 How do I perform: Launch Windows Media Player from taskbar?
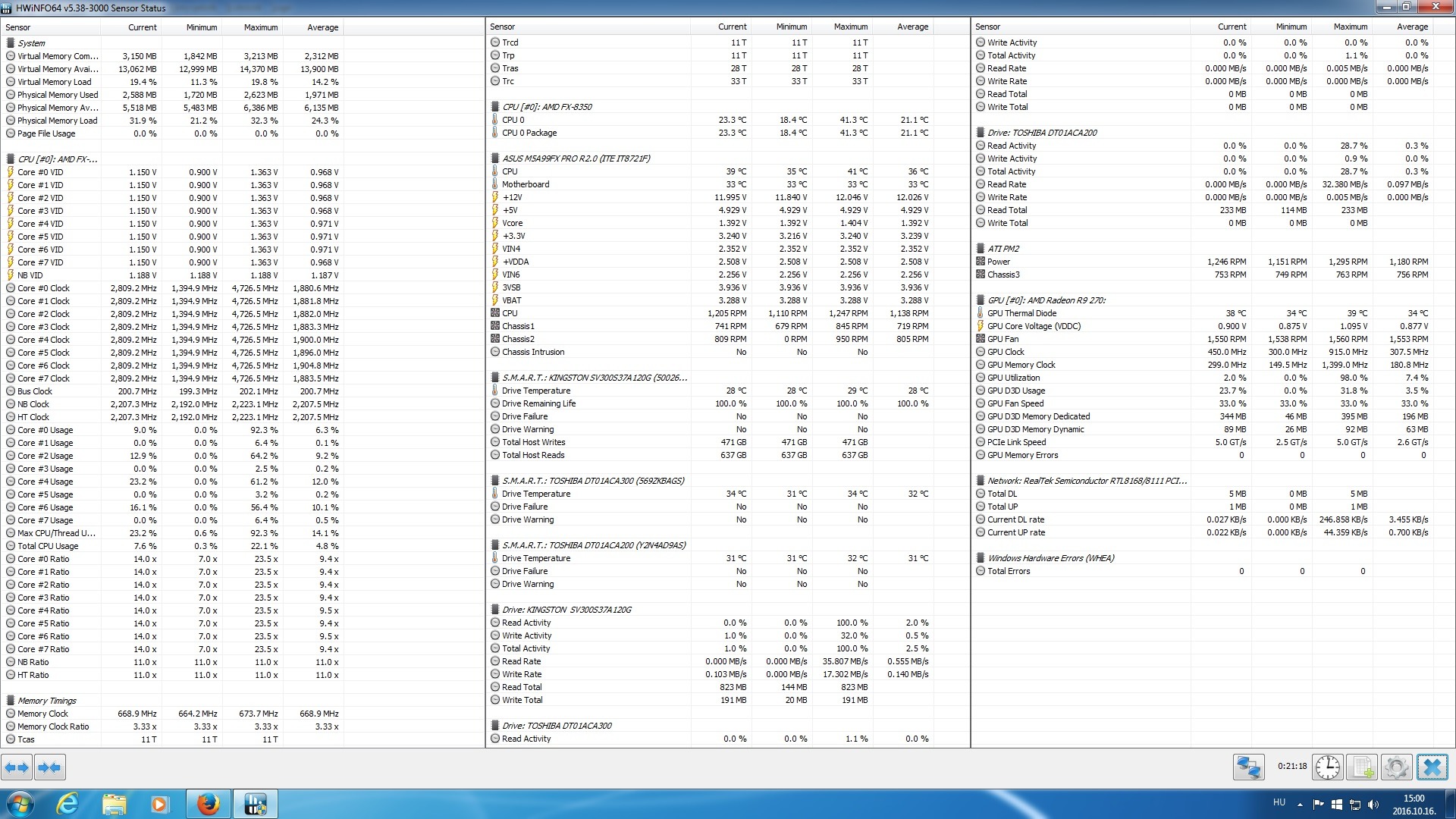click(160, 804)
